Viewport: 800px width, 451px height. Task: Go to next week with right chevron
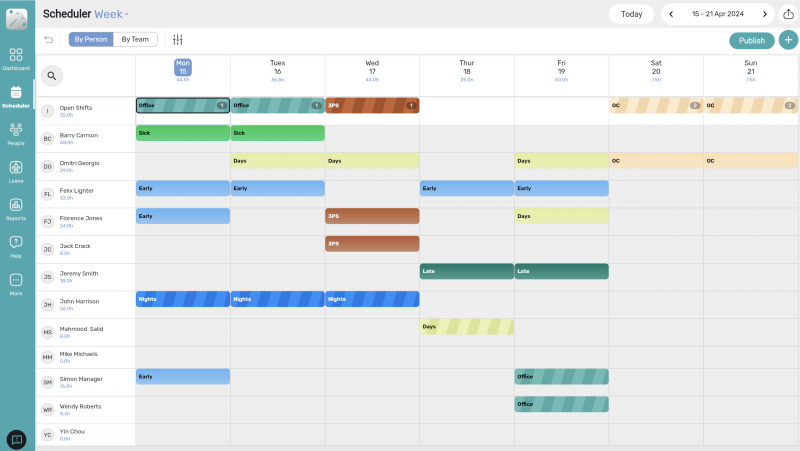(x=765, y=14)
